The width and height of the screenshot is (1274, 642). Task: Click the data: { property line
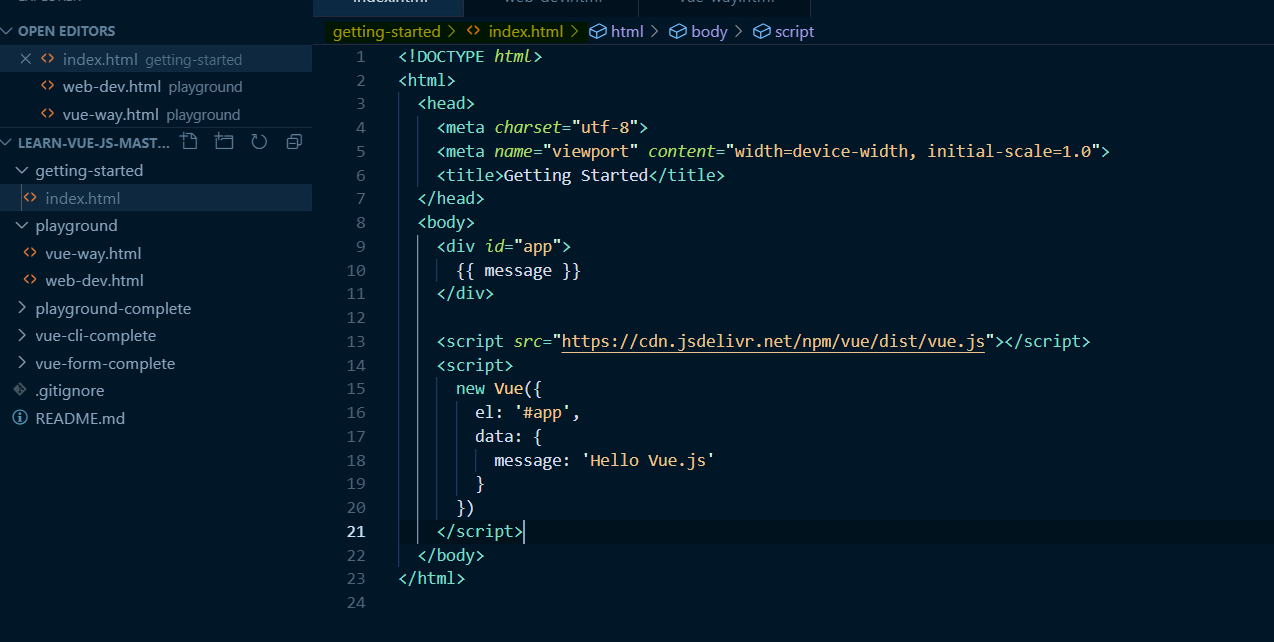509,436
